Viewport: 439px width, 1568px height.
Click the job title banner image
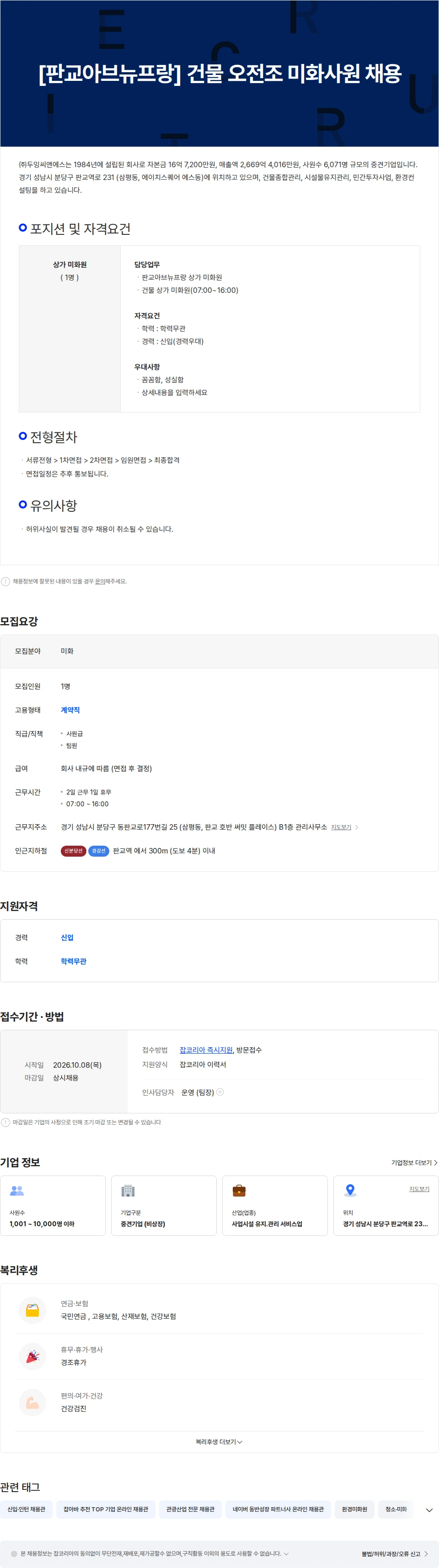click(x=219, y=74)
